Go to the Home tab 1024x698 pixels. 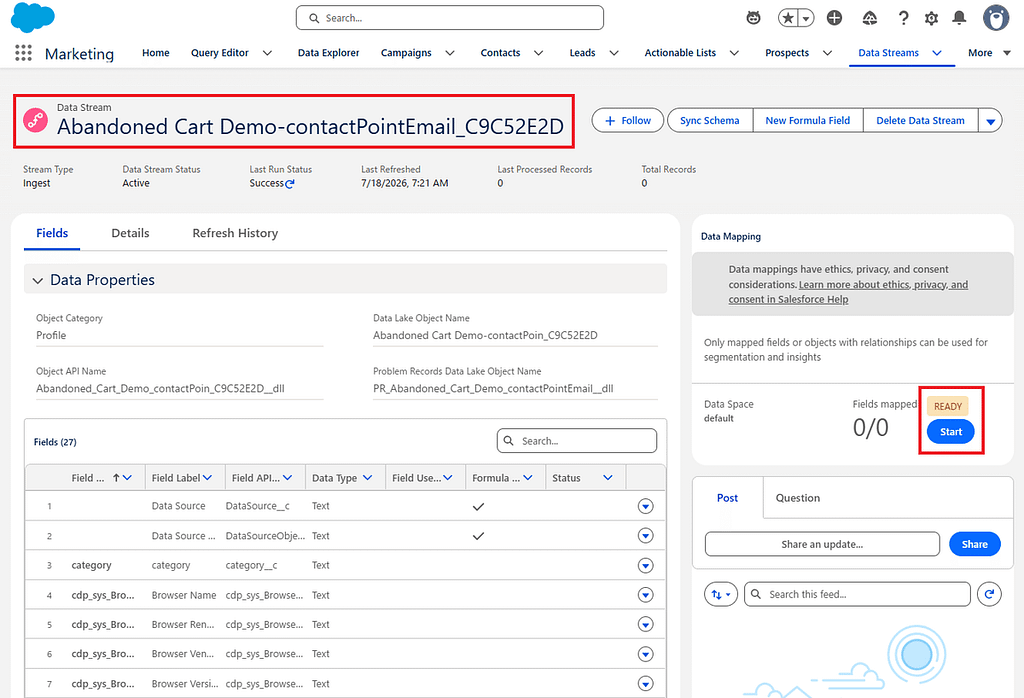[x=155, y=53]
